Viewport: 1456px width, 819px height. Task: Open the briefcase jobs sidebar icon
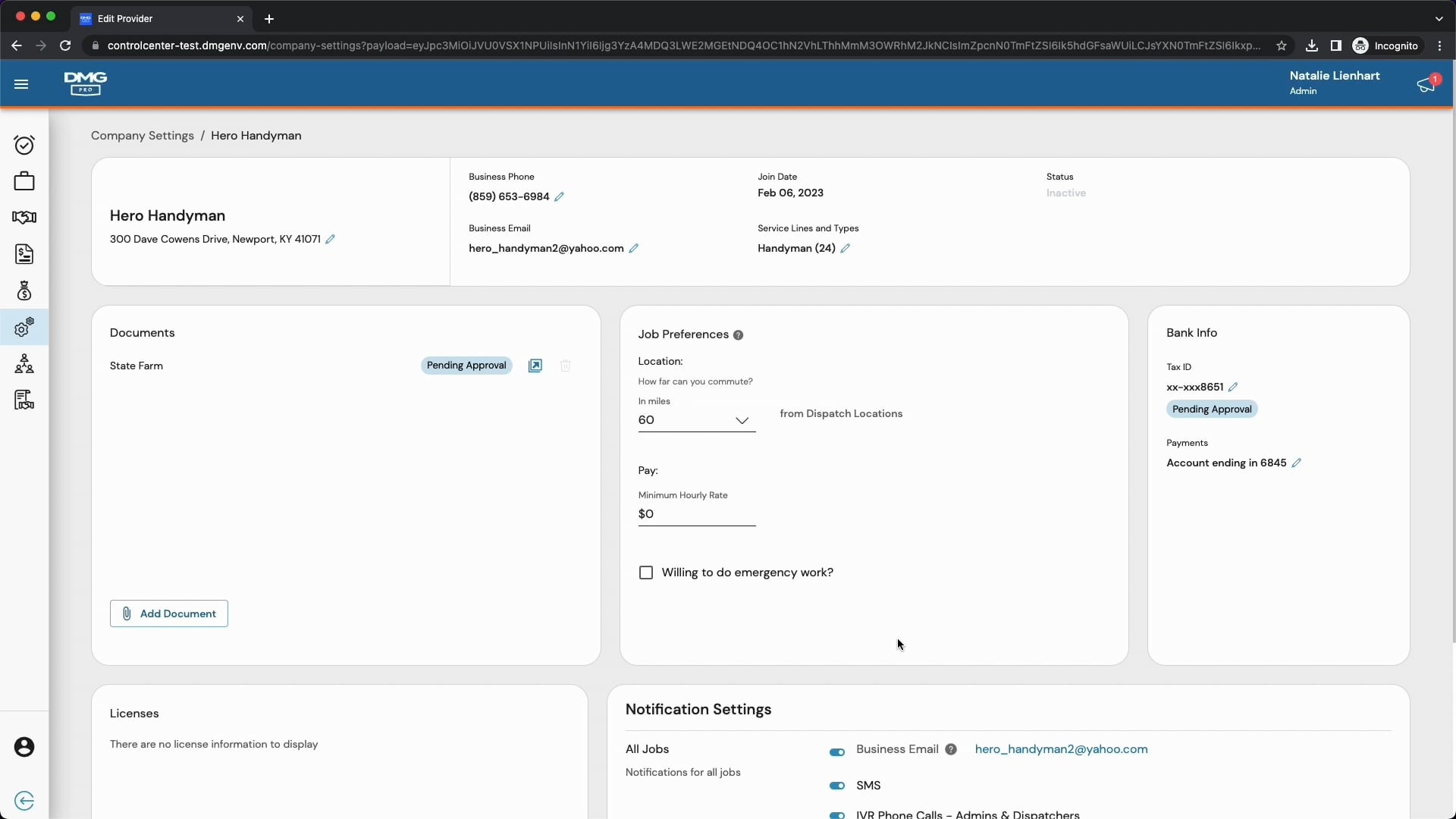tap(24, 181)
